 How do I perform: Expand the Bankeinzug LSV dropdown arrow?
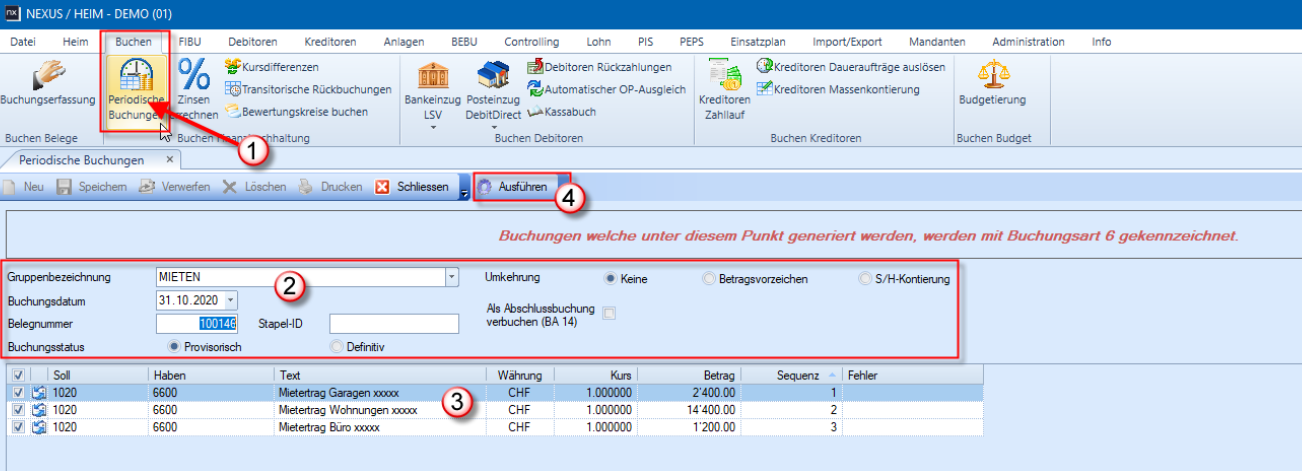click(x=432, y=128)
